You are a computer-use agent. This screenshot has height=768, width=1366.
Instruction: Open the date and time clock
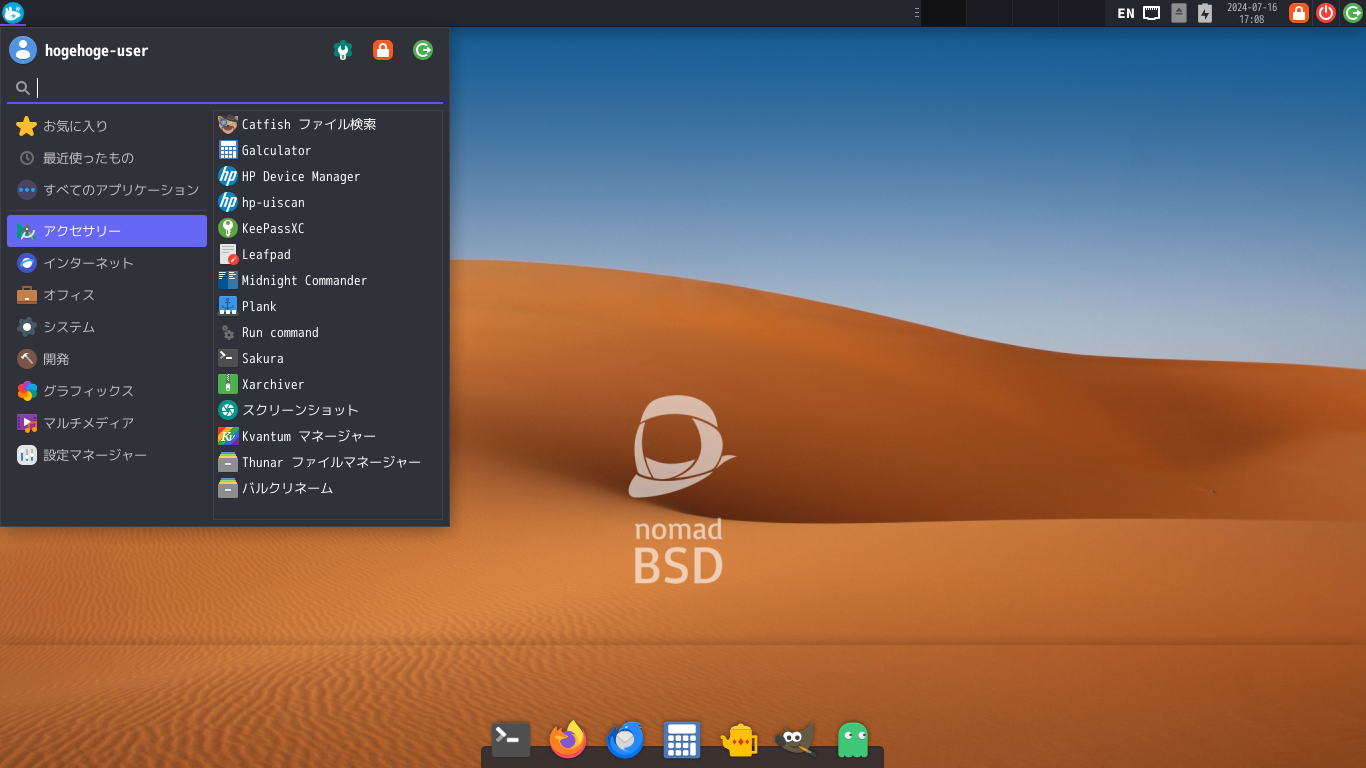[1252, 13]
